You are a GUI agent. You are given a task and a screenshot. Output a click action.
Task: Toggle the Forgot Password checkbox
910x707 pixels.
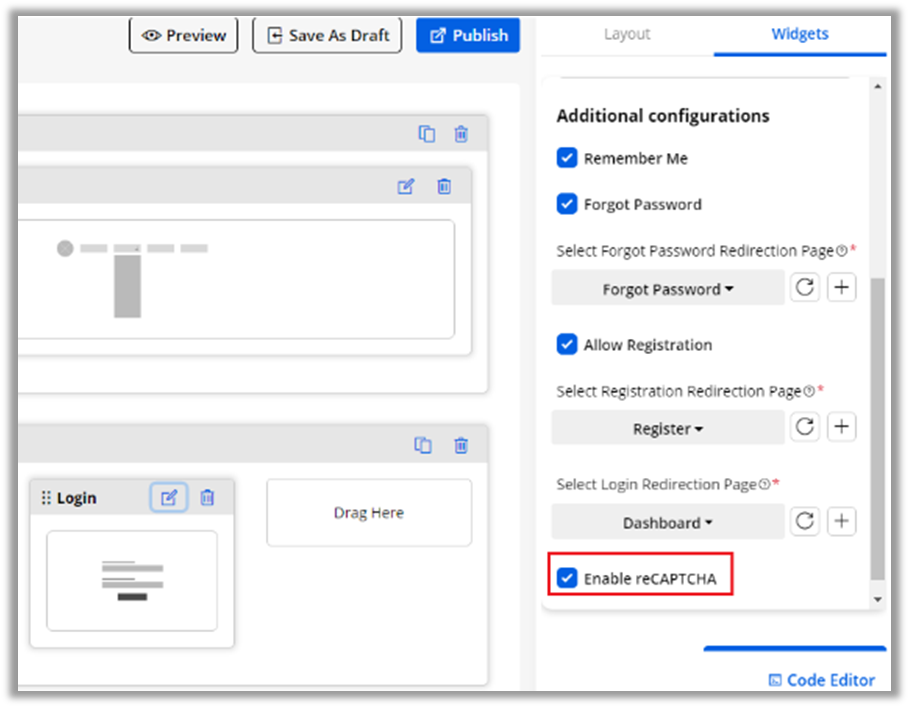[x=567, y=204]
